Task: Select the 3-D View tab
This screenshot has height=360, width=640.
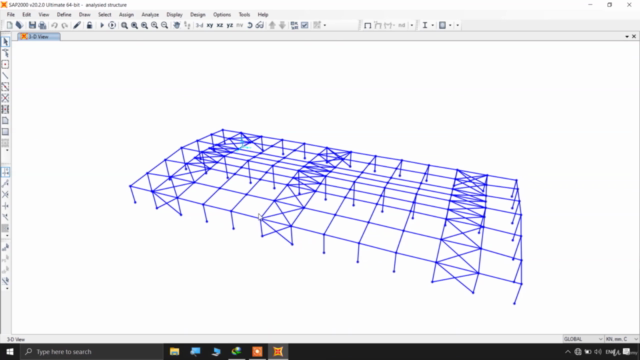Action: tap(39, 37)
